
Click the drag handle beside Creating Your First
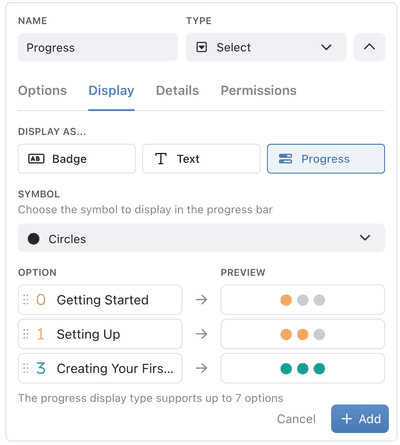click(x=26, y=368)
